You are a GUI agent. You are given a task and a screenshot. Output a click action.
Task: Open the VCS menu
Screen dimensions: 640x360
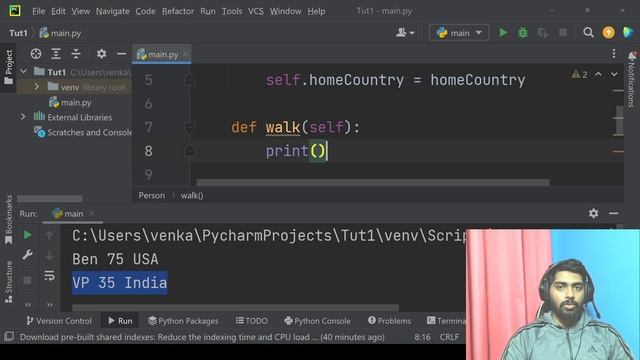click(x=256, y=11)
